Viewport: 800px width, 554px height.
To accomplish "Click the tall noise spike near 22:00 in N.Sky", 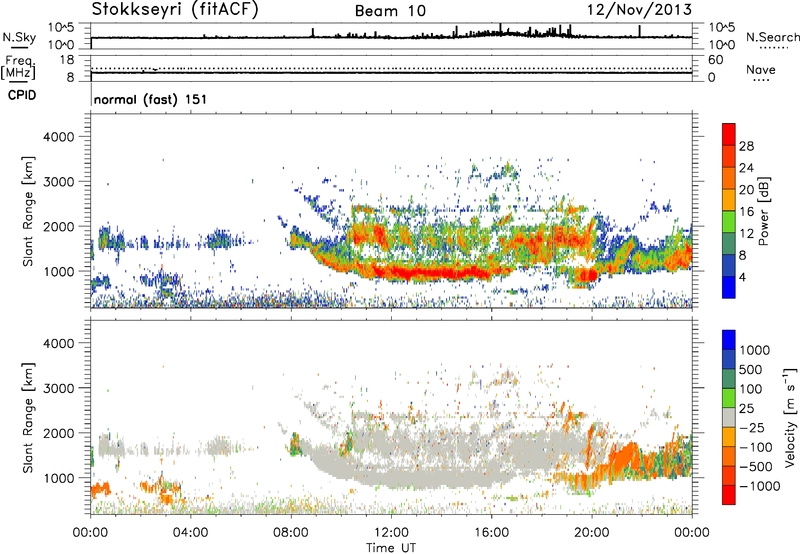I will (x=639, y=31).
